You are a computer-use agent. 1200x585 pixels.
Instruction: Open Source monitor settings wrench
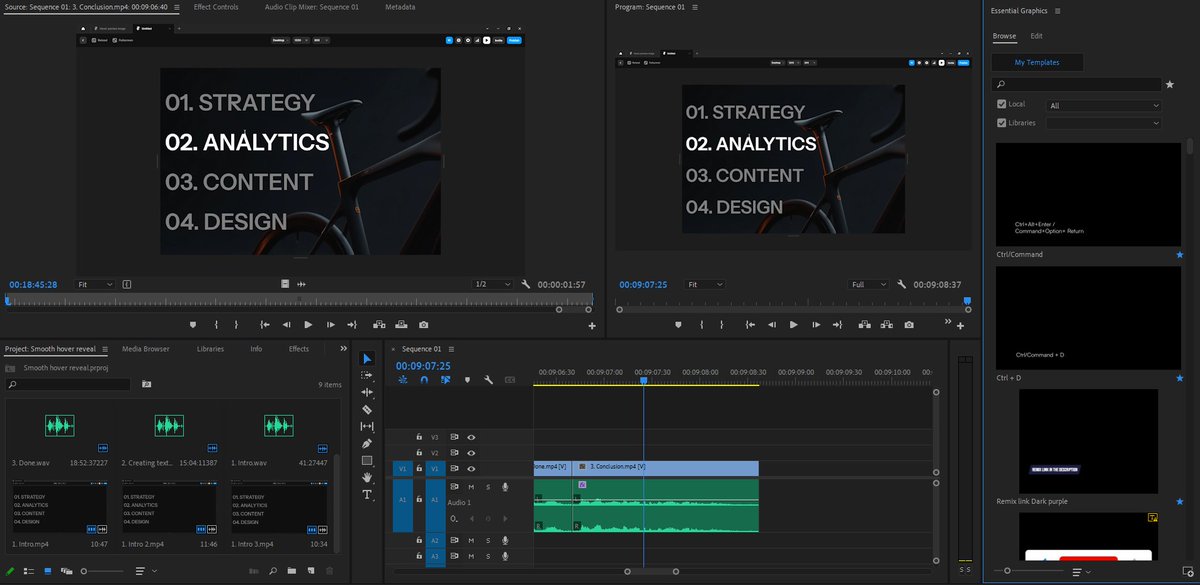[527, 285]
